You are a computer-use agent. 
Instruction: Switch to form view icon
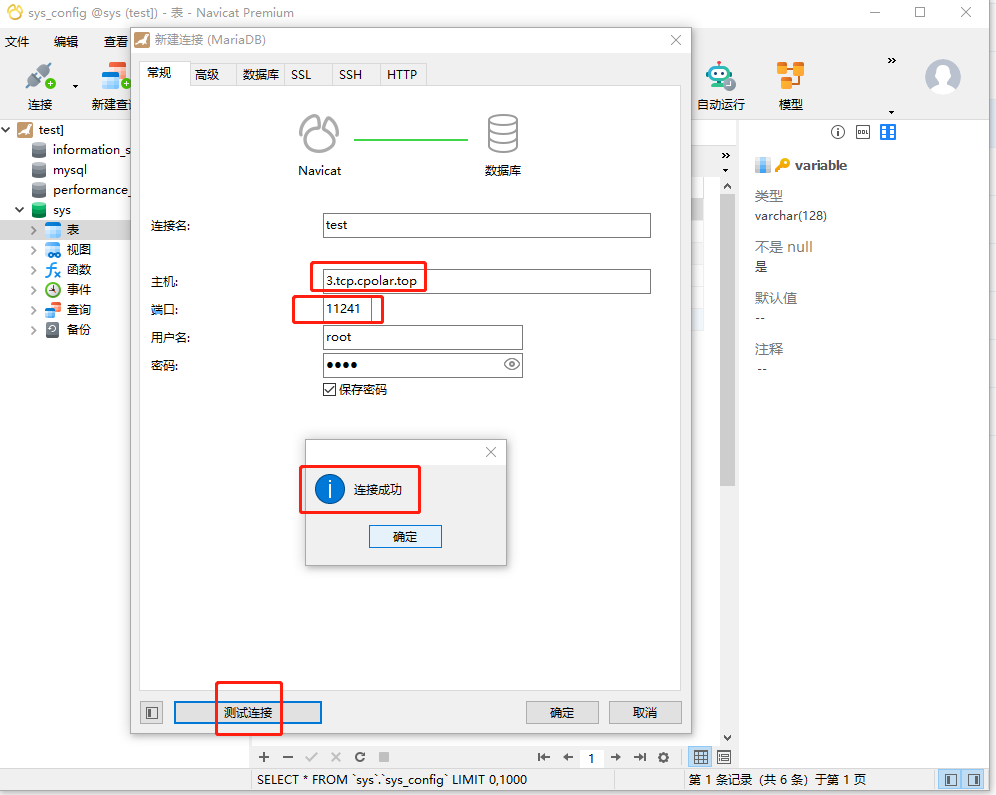click(724, 757)
